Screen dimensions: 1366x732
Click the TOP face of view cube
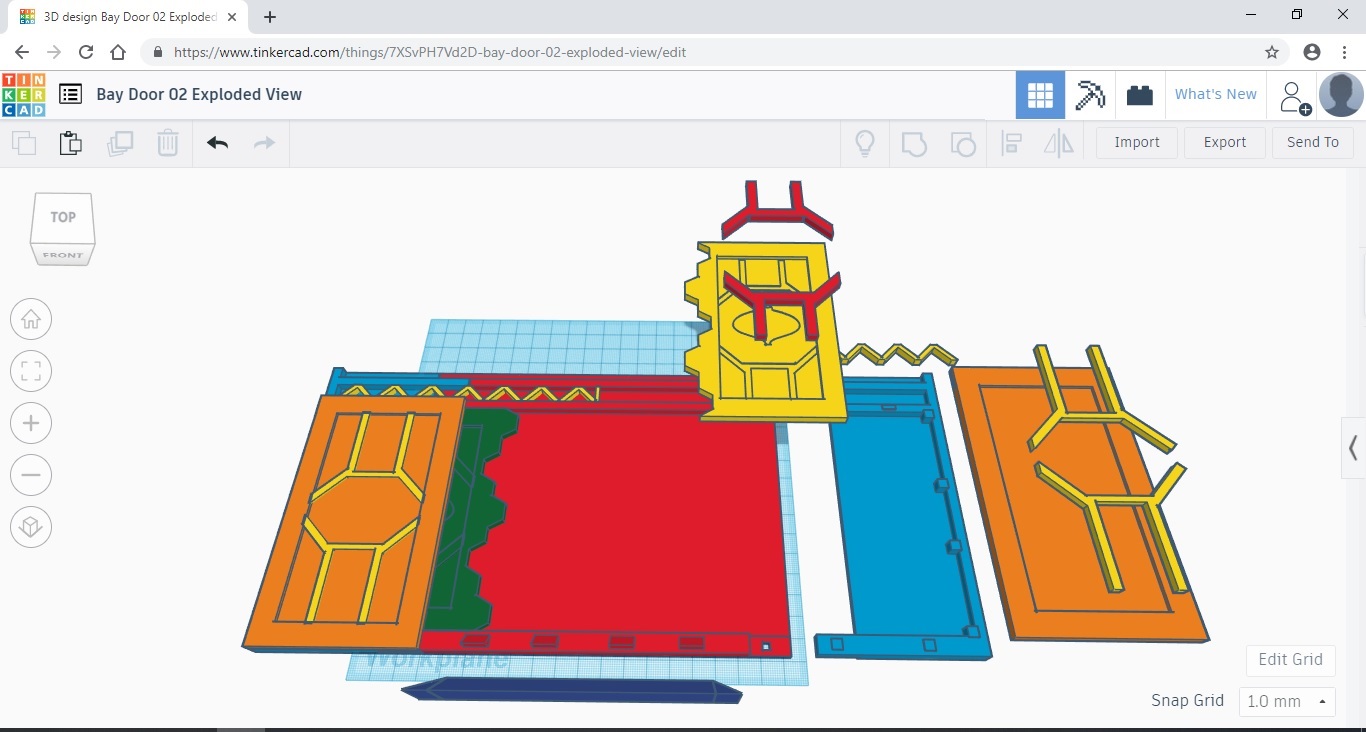(63, 217)
